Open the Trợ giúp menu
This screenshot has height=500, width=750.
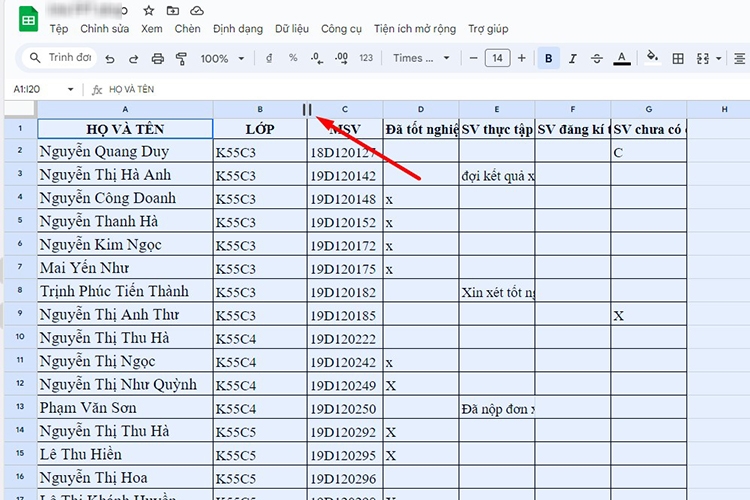[x=488, y=29]
